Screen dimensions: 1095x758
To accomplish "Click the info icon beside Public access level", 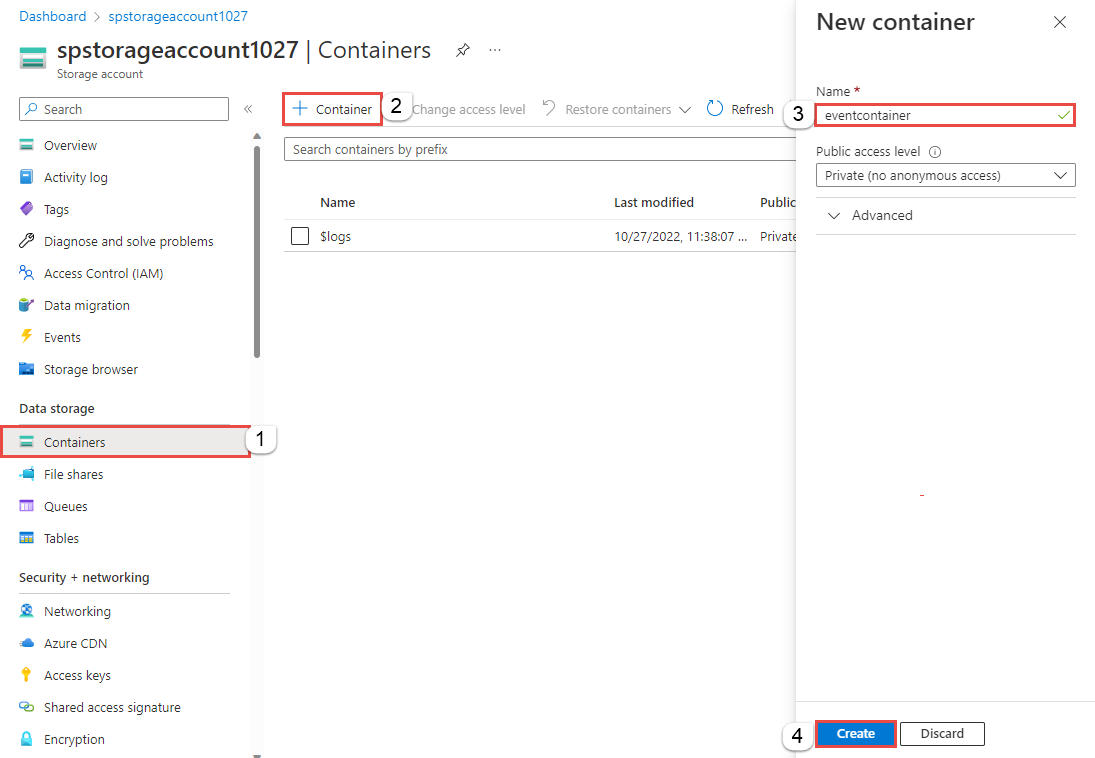I will (x=935, y=153).
